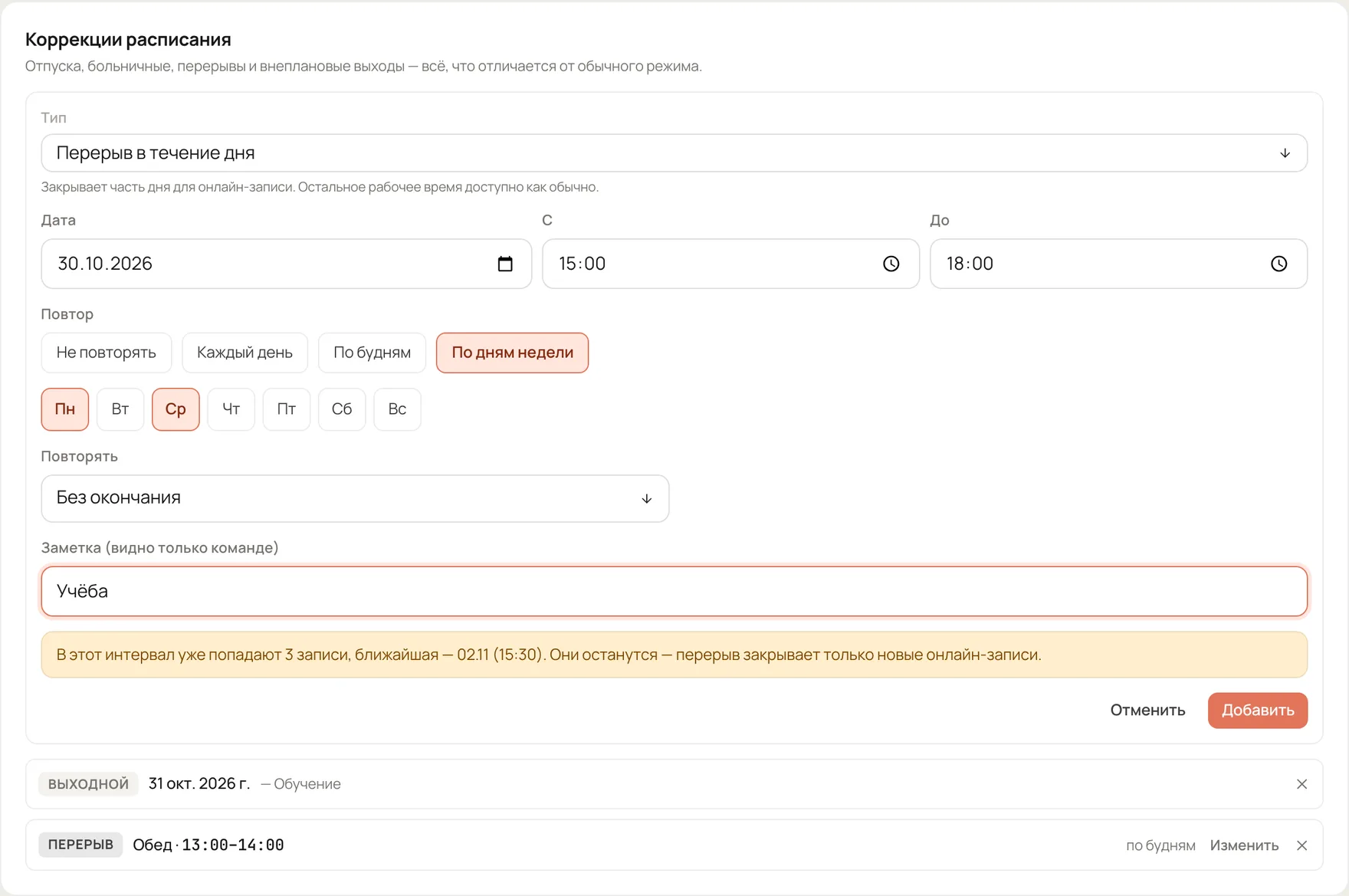Click the clock icon in the До time field

click(x=1278, y=264)
